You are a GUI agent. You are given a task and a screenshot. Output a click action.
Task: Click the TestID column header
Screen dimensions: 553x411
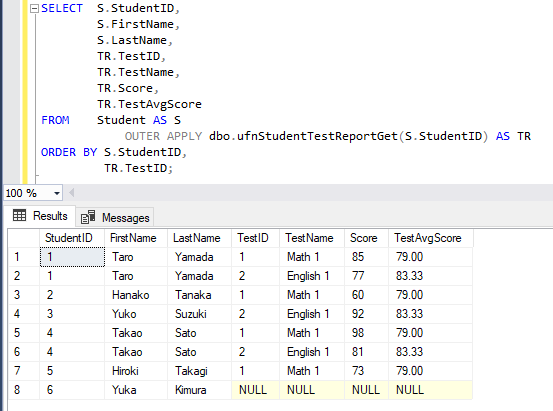255,238
